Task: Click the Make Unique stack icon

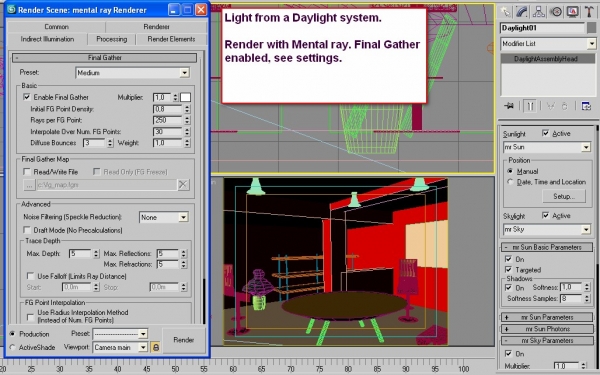Action: pyautogui.click(x=550, y=106)
